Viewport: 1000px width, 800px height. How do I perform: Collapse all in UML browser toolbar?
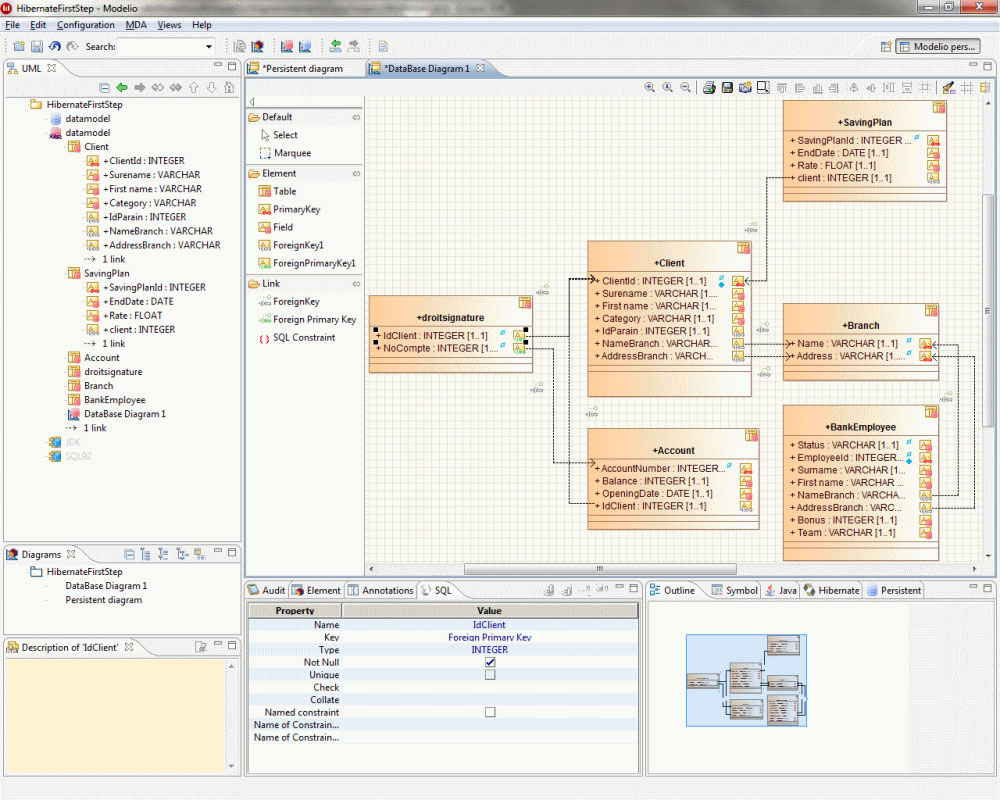coord(104,87)
